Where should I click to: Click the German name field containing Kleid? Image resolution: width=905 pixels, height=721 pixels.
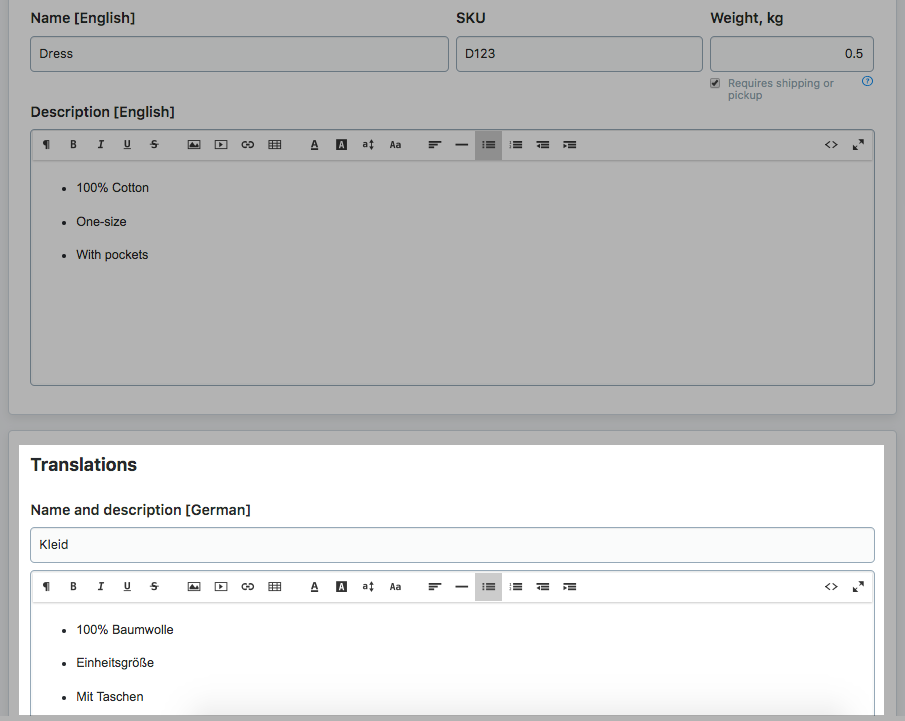coord(452,545)
